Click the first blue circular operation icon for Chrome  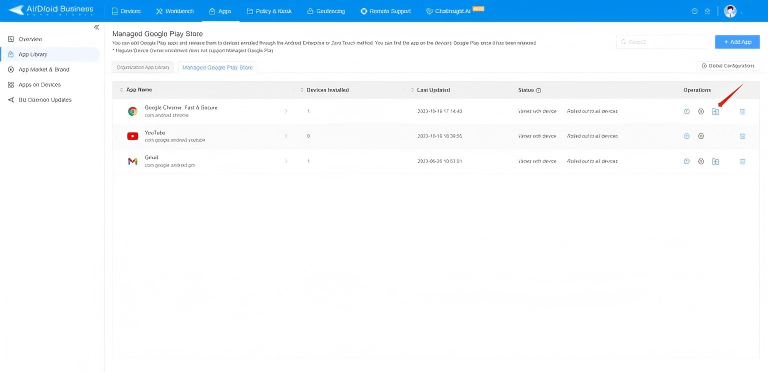click(x=687, y=112)
